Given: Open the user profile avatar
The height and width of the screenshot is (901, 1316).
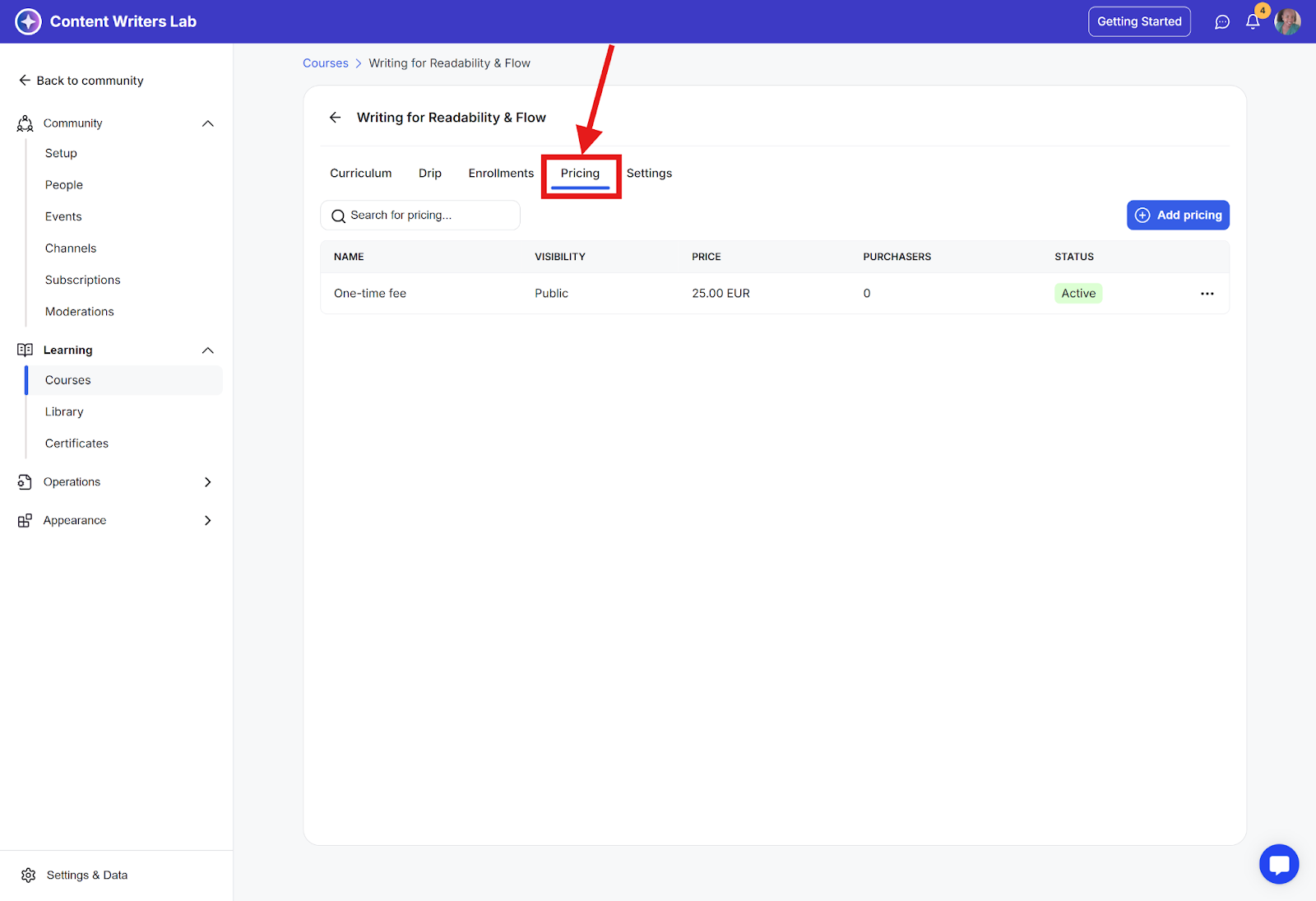Looking at the screenshot, I should point(1287,22).
